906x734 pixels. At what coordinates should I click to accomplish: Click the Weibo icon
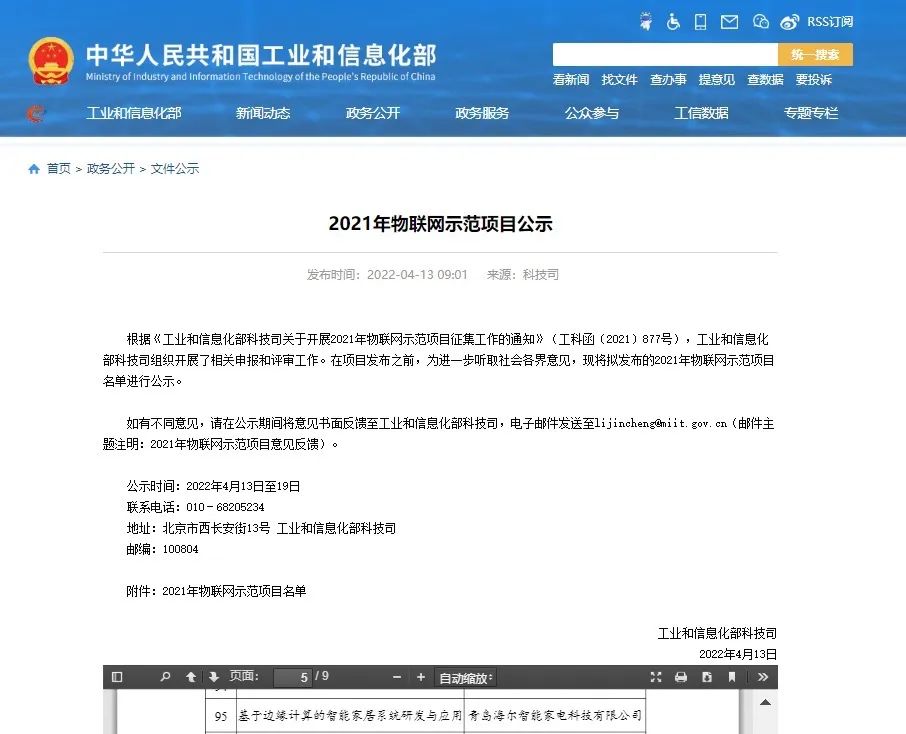tap(791, 21)
